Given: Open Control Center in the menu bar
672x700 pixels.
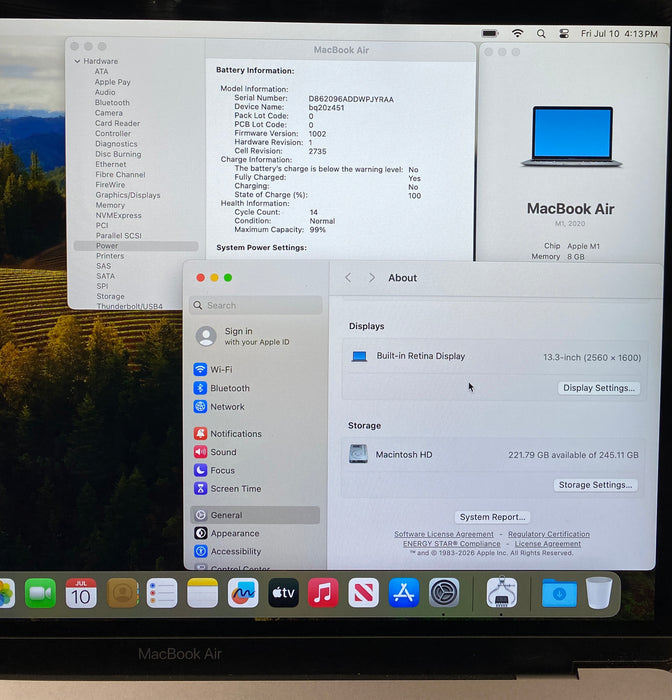Looking at the screenshot, I should (x=564, y=33).
